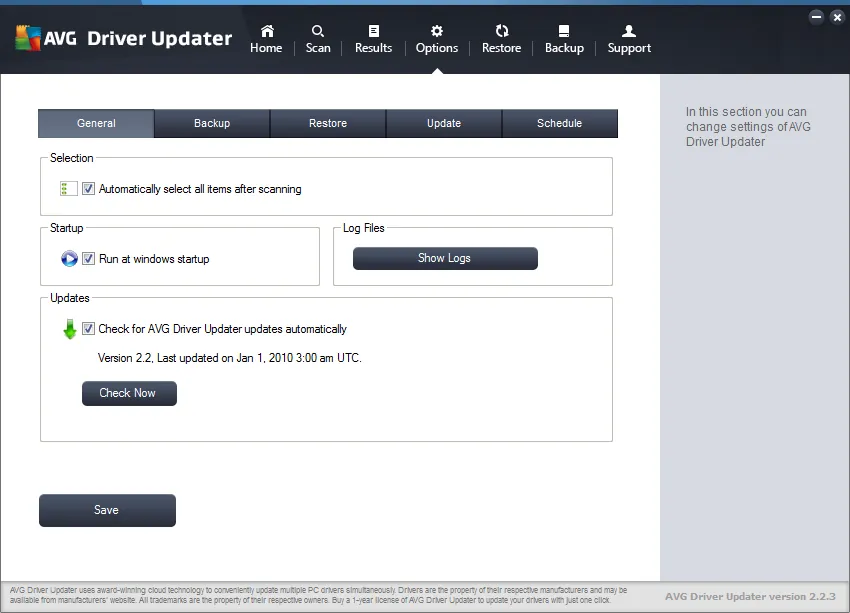Open the Restore label in top navigation

click(501, 48)
